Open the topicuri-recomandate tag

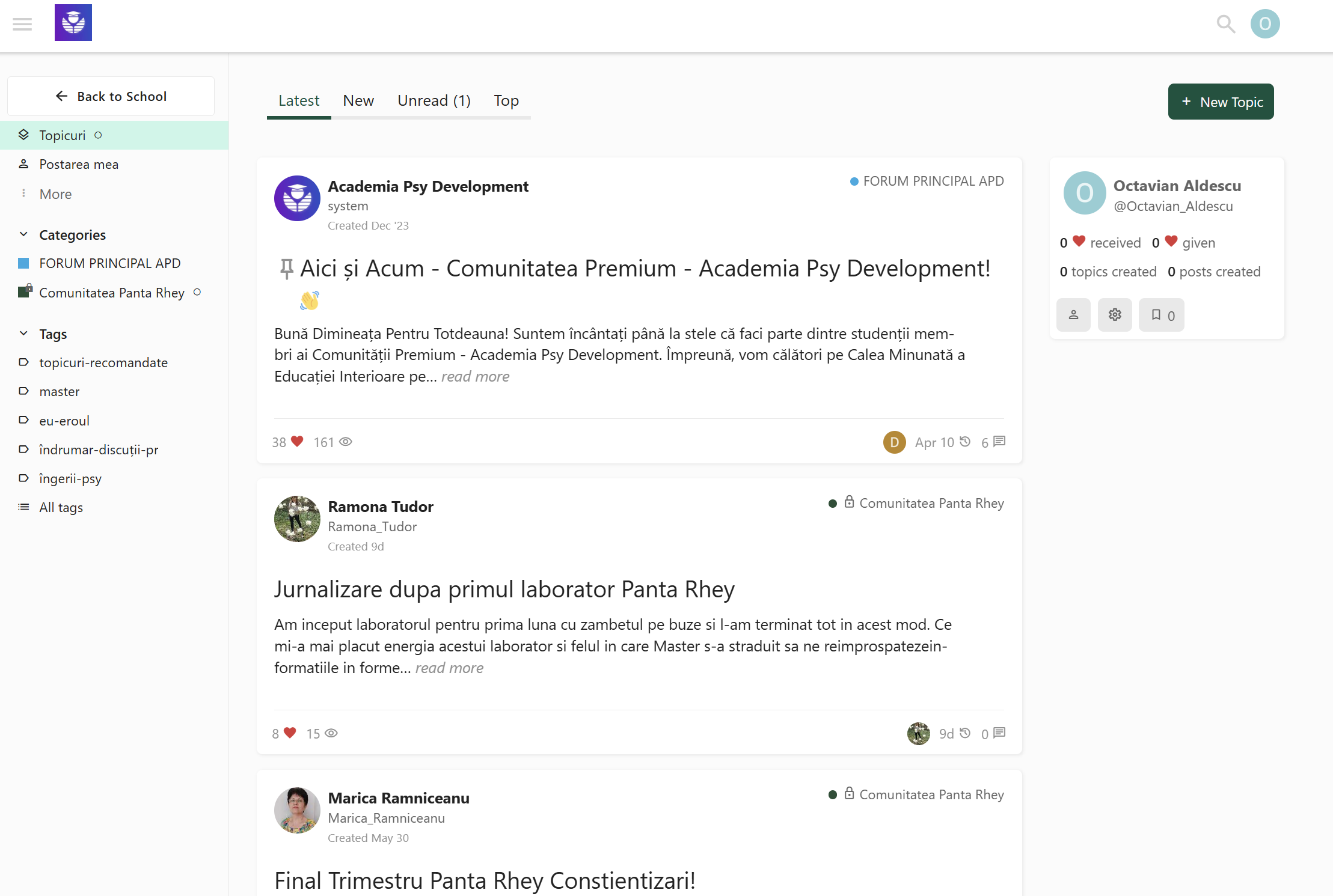click(x=103, y=362)
